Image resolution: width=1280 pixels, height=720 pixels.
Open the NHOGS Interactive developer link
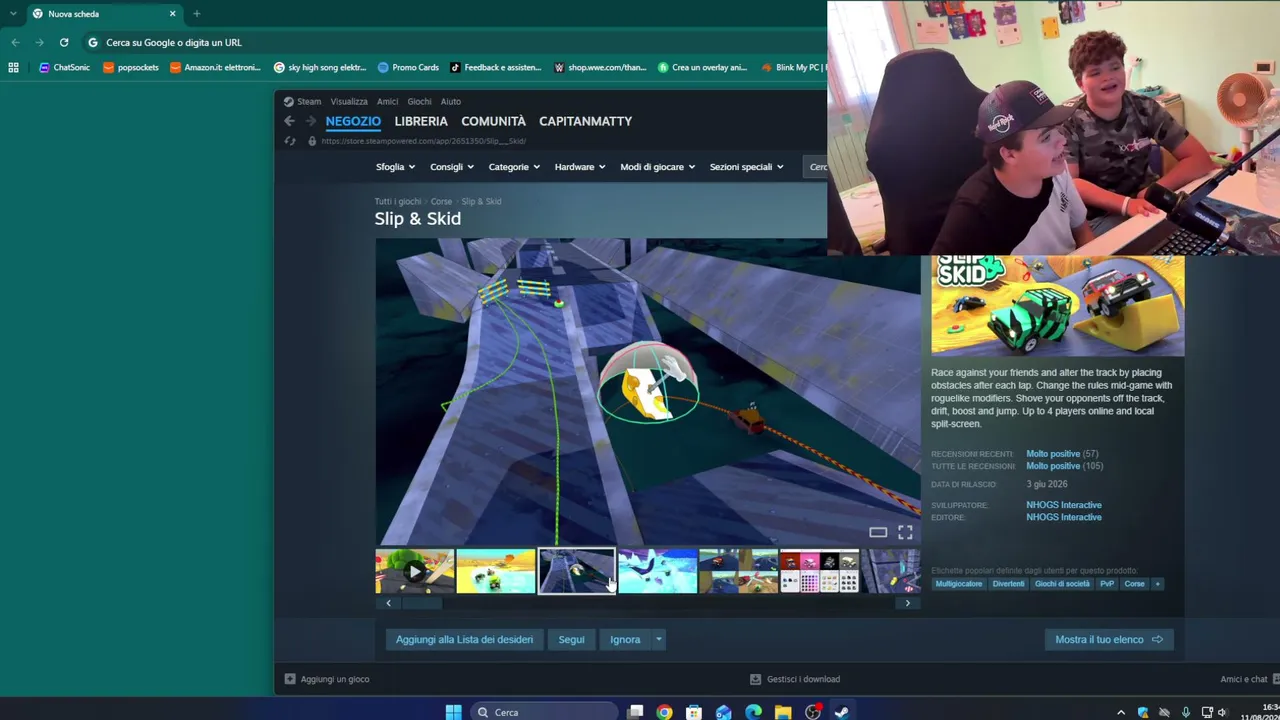pyautogui.click(x=1063, y=505)
